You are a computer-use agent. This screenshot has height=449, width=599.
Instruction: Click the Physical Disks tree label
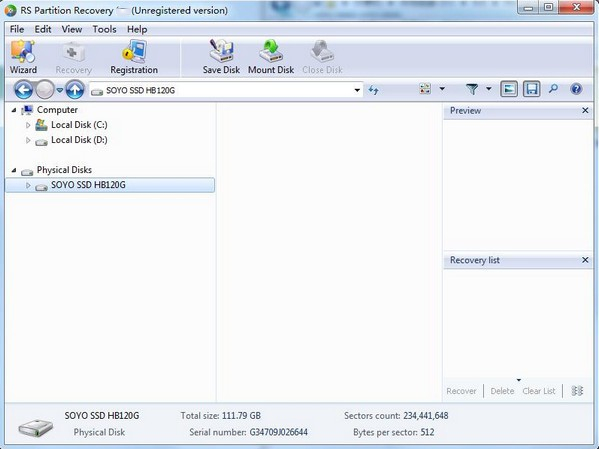tap(64, 170)
